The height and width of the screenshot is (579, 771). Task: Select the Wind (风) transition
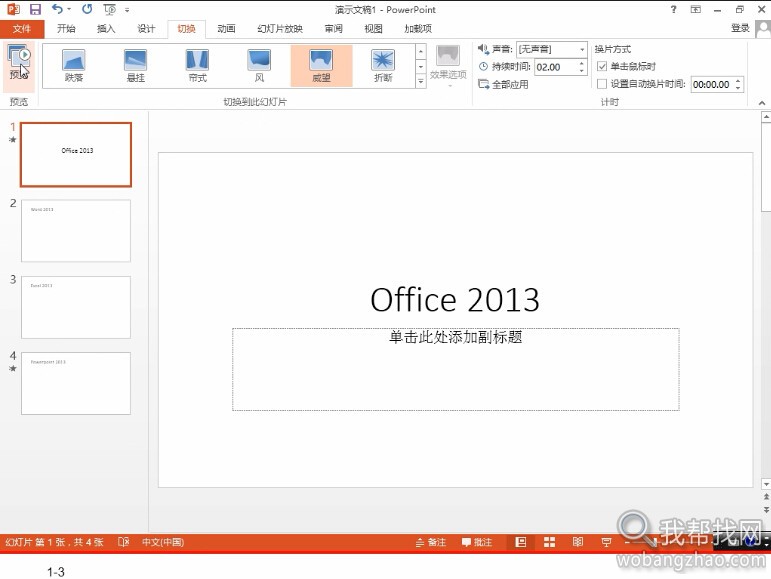pos(260,66)
